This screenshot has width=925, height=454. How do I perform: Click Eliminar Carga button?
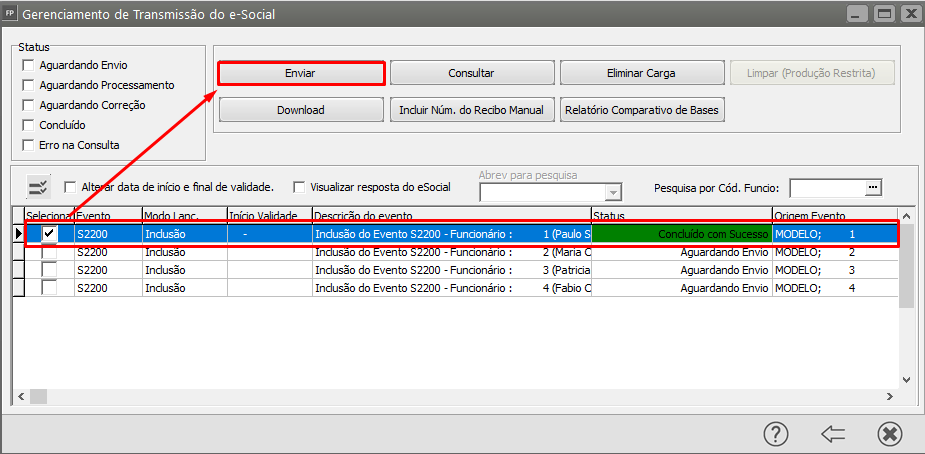pyautogui.click(x=641, y=74)
